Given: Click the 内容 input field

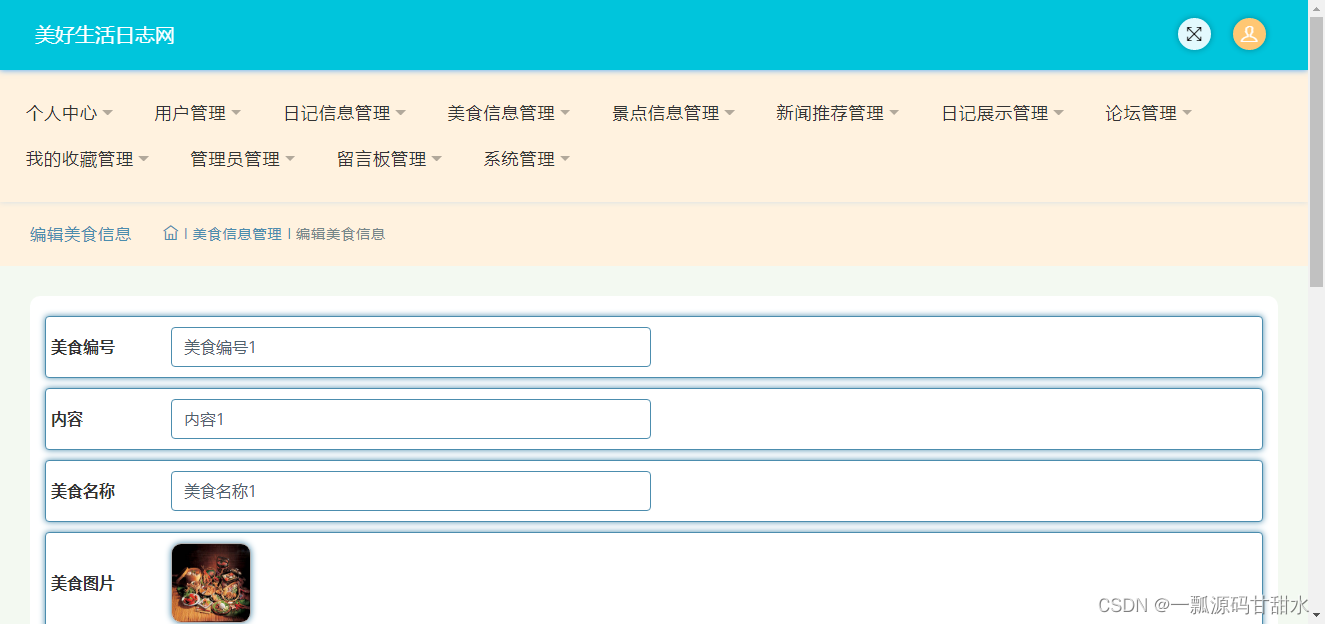Looking at the screenshot, I should pos(410,419).
